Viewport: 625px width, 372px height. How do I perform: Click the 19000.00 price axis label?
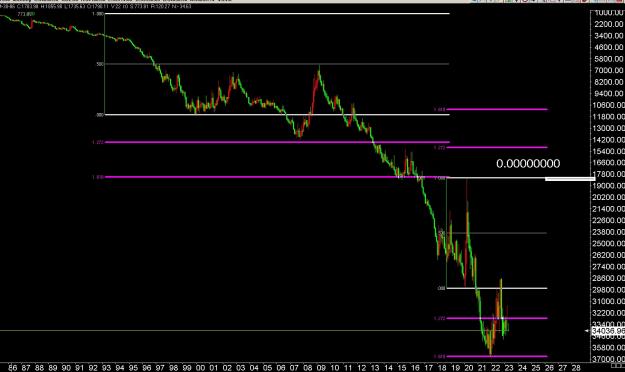click(x=609, y=186)
